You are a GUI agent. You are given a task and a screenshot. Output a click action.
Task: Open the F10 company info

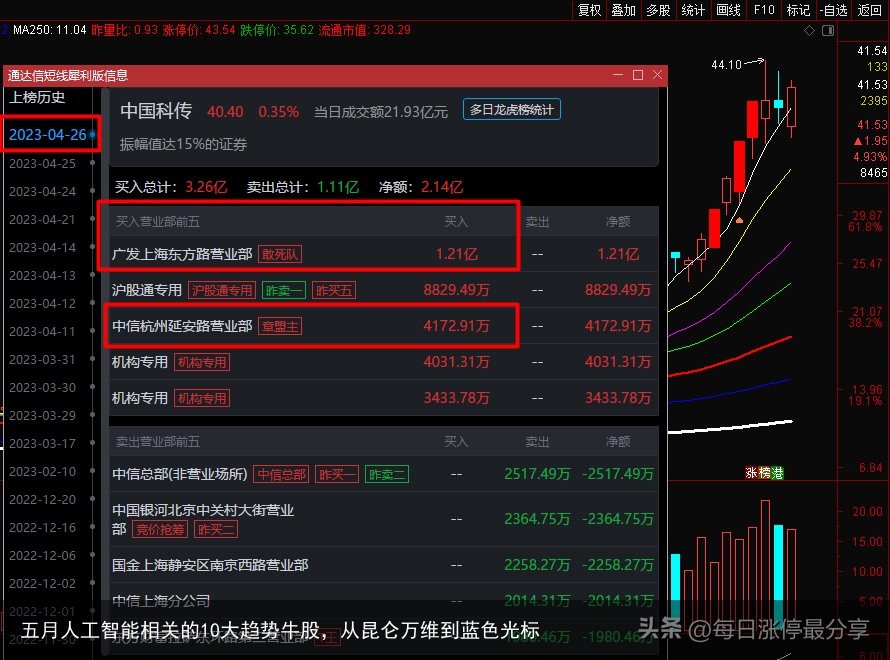(x=764, y=10)
